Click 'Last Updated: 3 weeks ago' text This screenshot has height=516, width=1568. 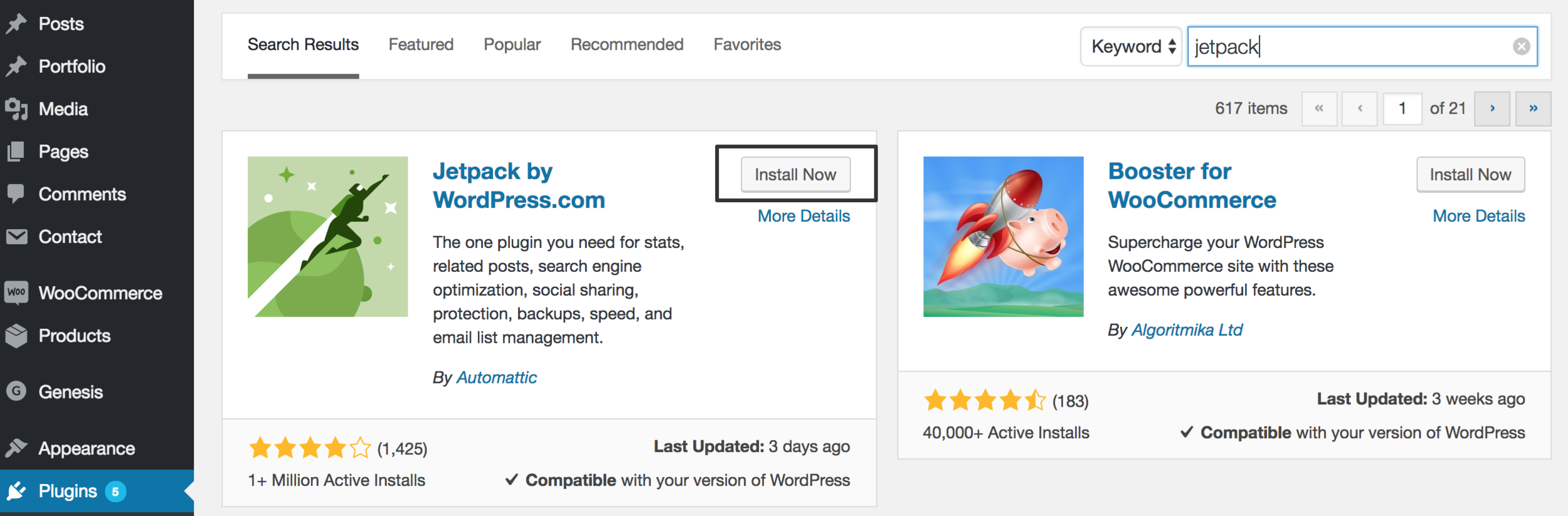tap(1421, 399)
